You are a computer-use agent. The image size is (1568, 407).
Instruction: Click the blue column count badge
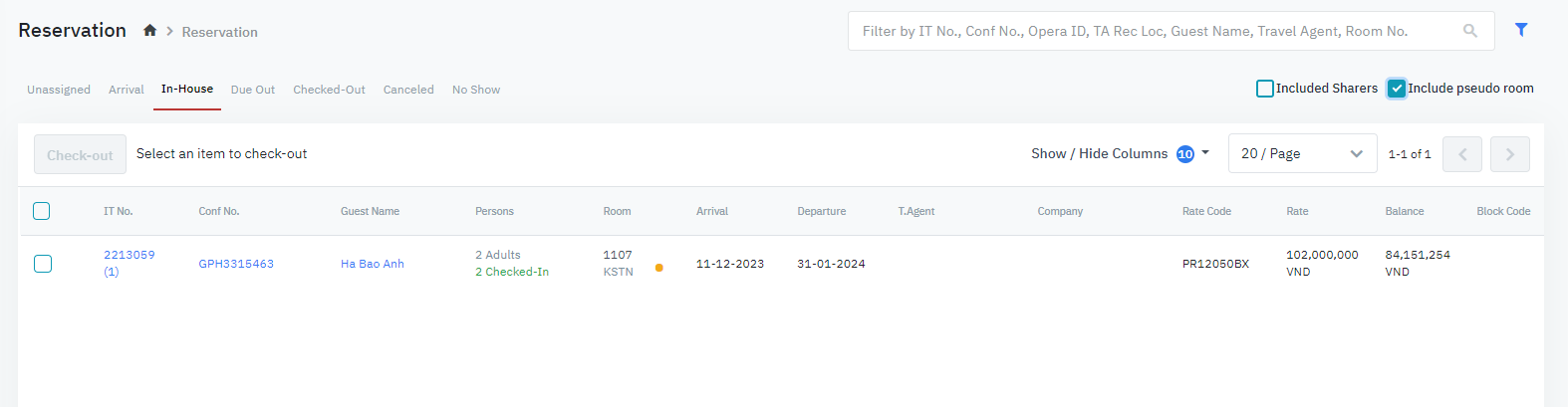point(1184,154)
